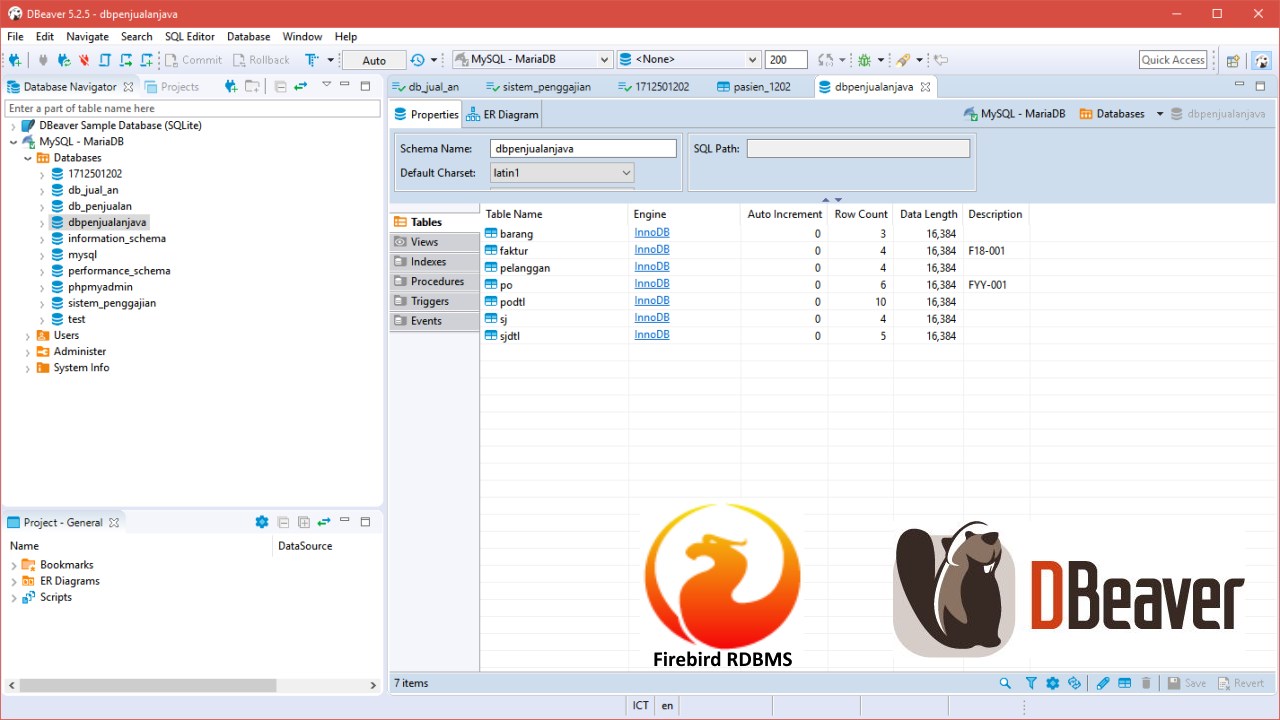This screenshot has height=720, width=1280.
Task: Click the Delete trash icon in the bottom bar
Action: [x=1146, y=683]
